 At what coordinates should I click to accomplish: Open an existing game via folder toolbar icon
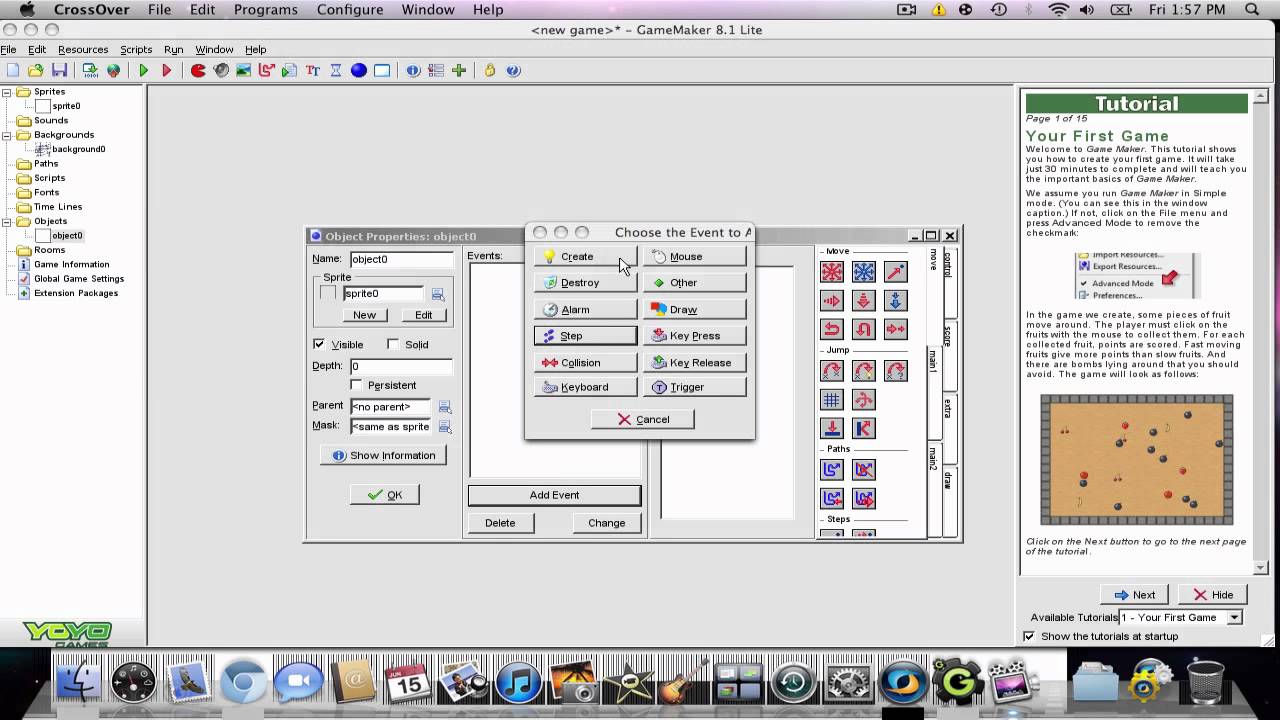pos(36,70)
